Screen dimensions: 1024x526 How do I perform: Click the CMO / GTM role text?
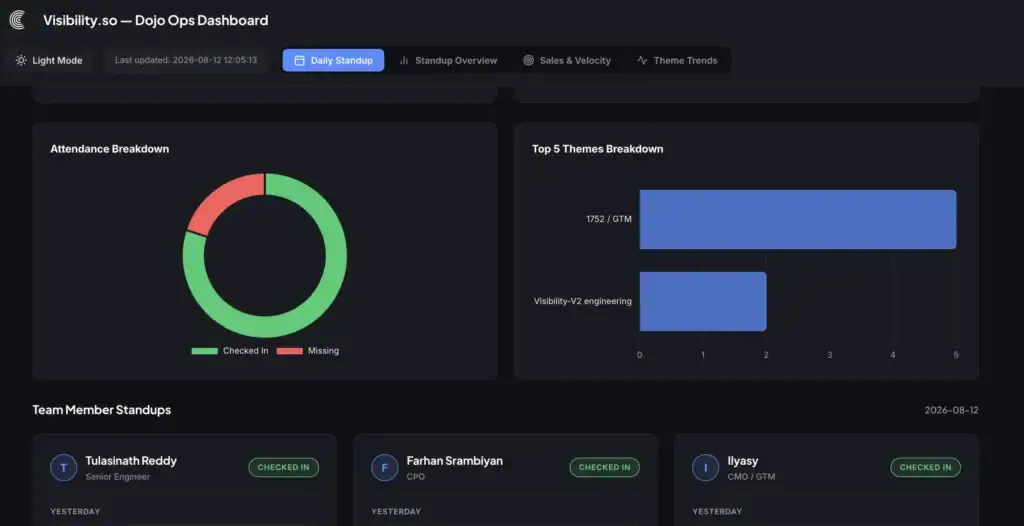(x=752, y=477)
